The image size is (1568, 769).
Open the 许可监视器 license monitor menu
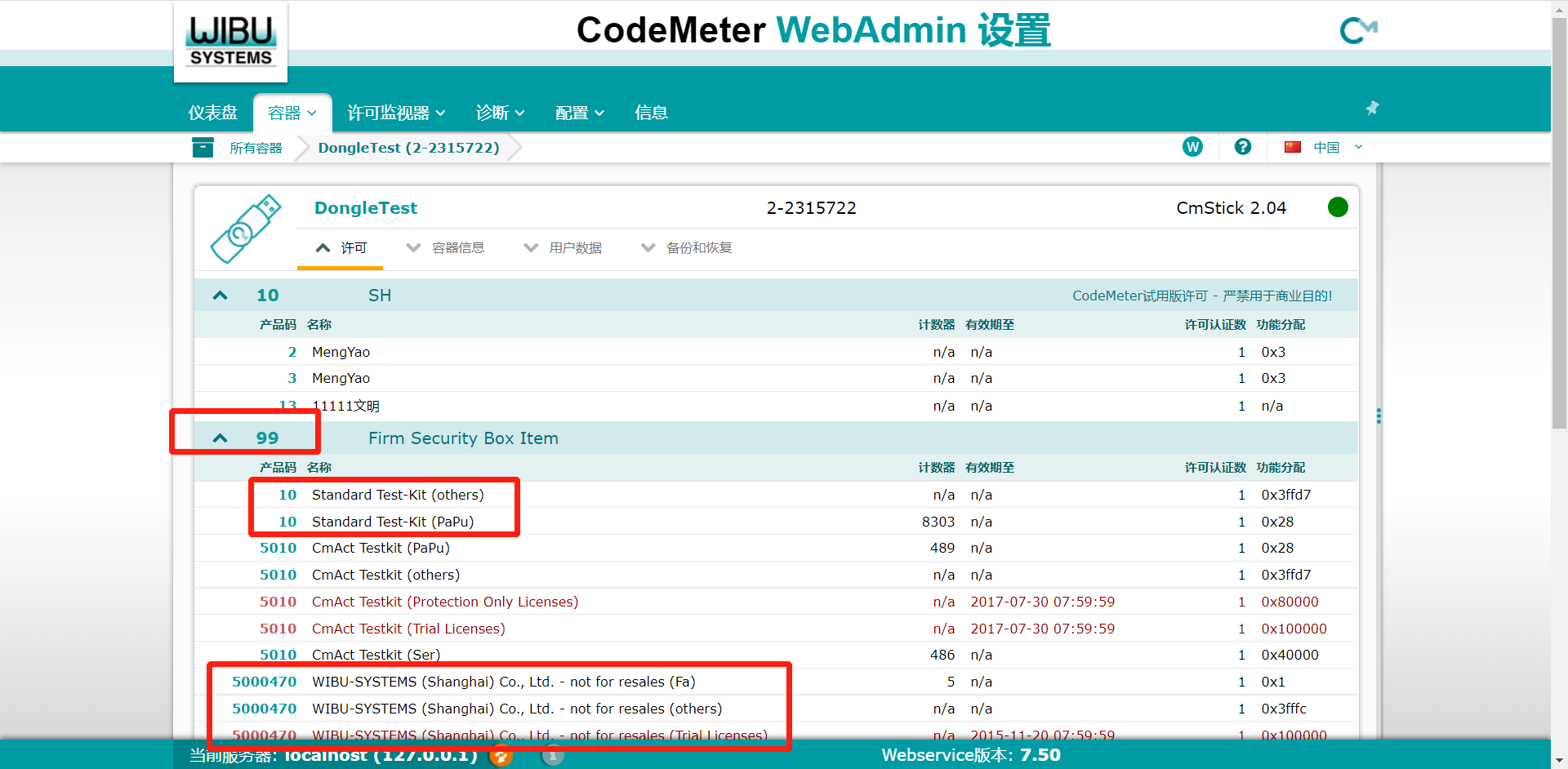tap(396, 113)
